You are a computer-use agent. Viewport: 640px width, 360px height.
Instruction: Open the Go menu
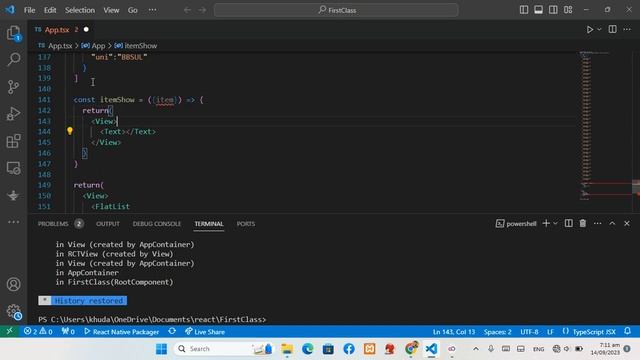(x=133, y=10)
